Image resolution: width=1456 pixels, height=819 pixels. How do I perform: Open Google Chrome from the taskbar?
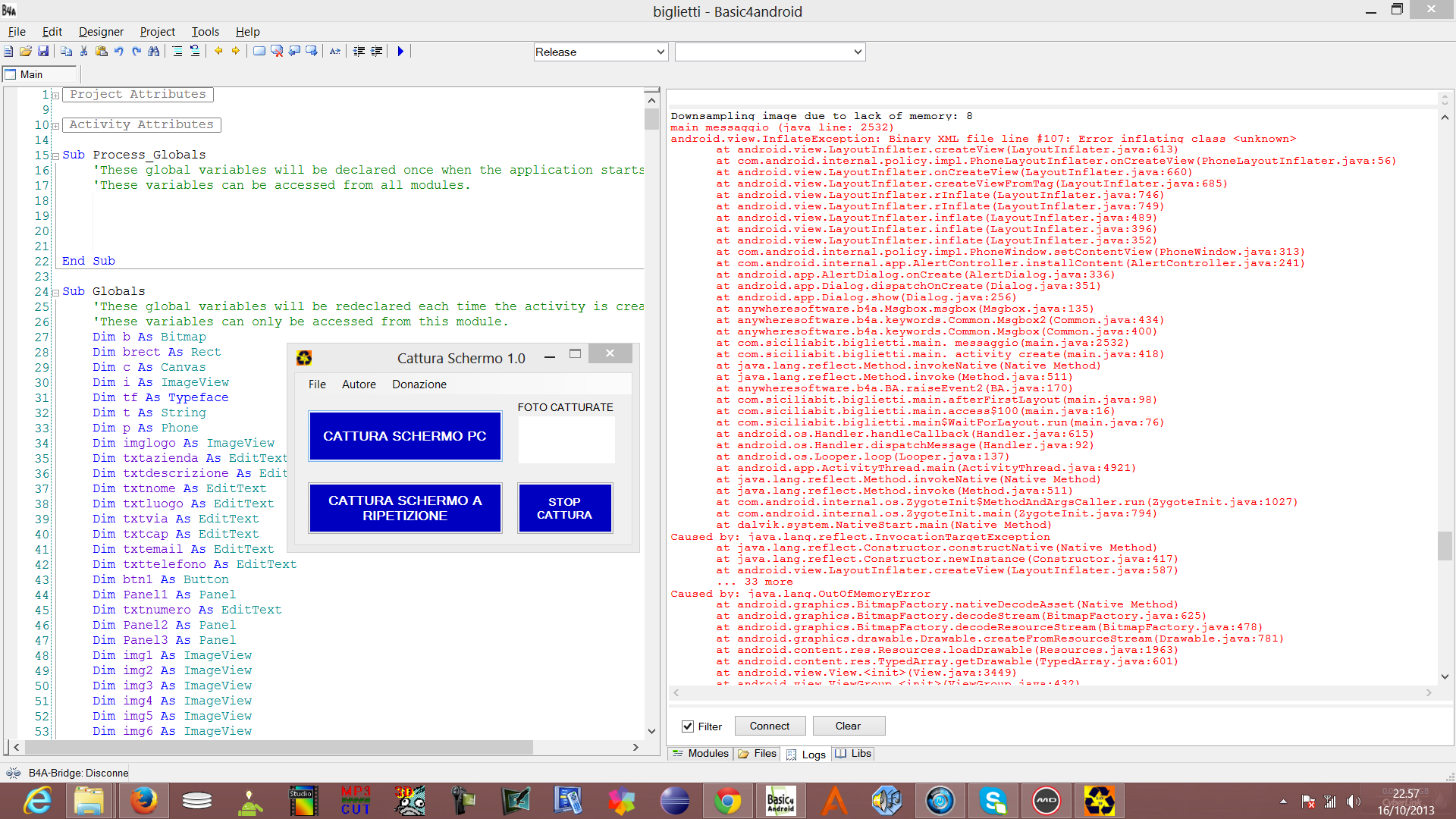(x=727, y=801)
